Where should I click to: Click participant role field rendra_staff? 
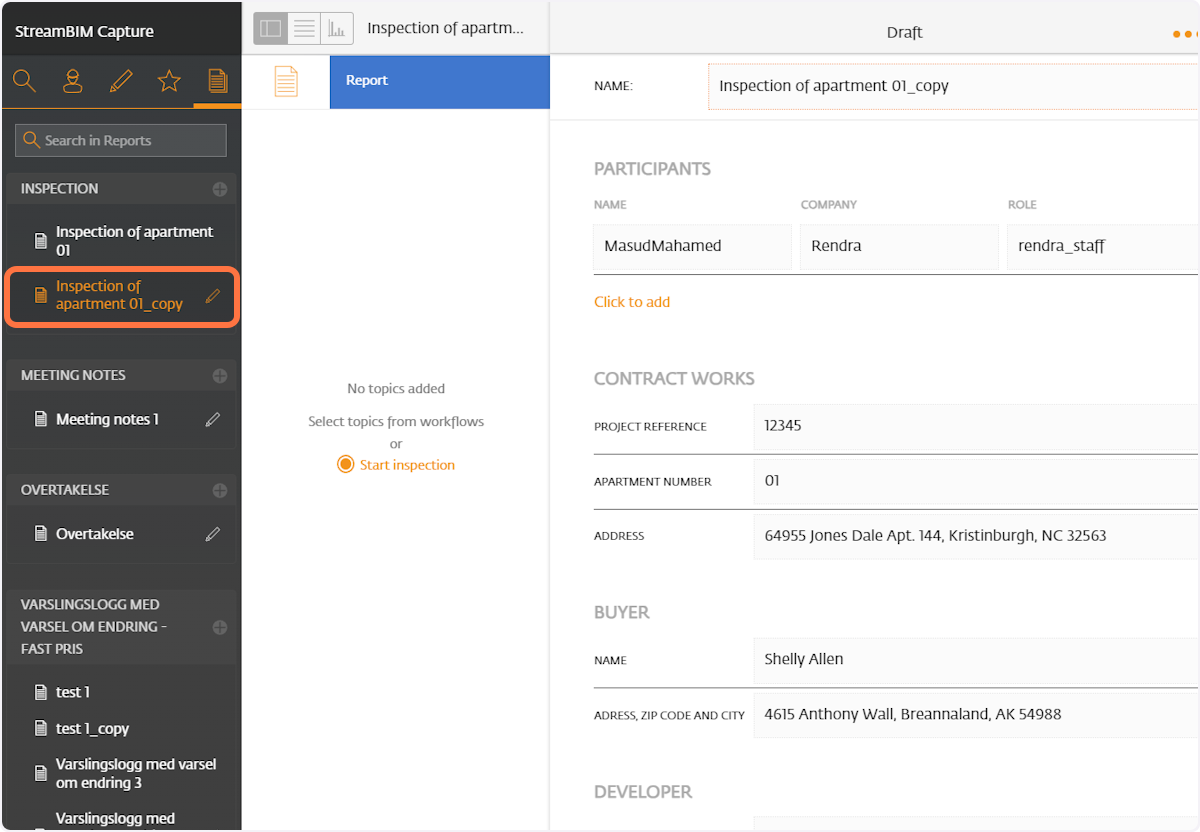pos(1102,247)
